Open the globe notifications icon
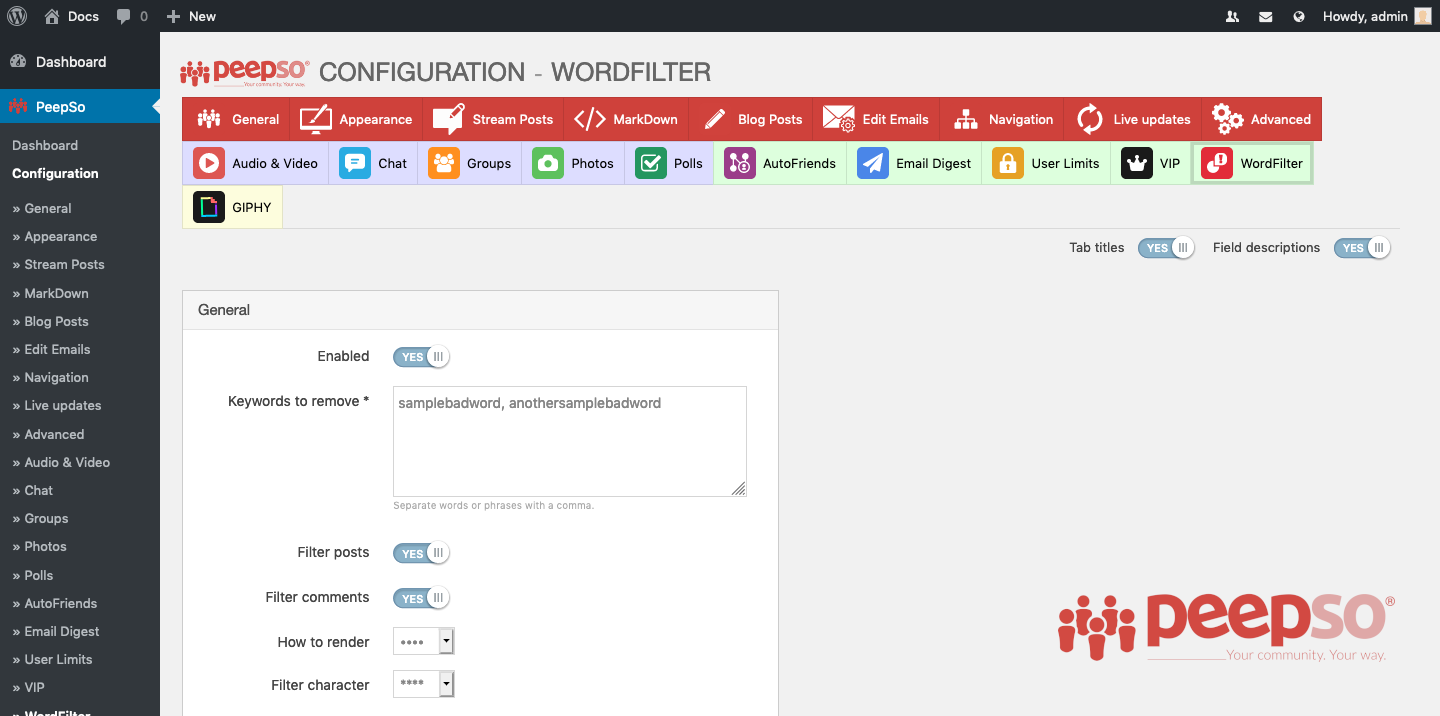 point(1299,17)
